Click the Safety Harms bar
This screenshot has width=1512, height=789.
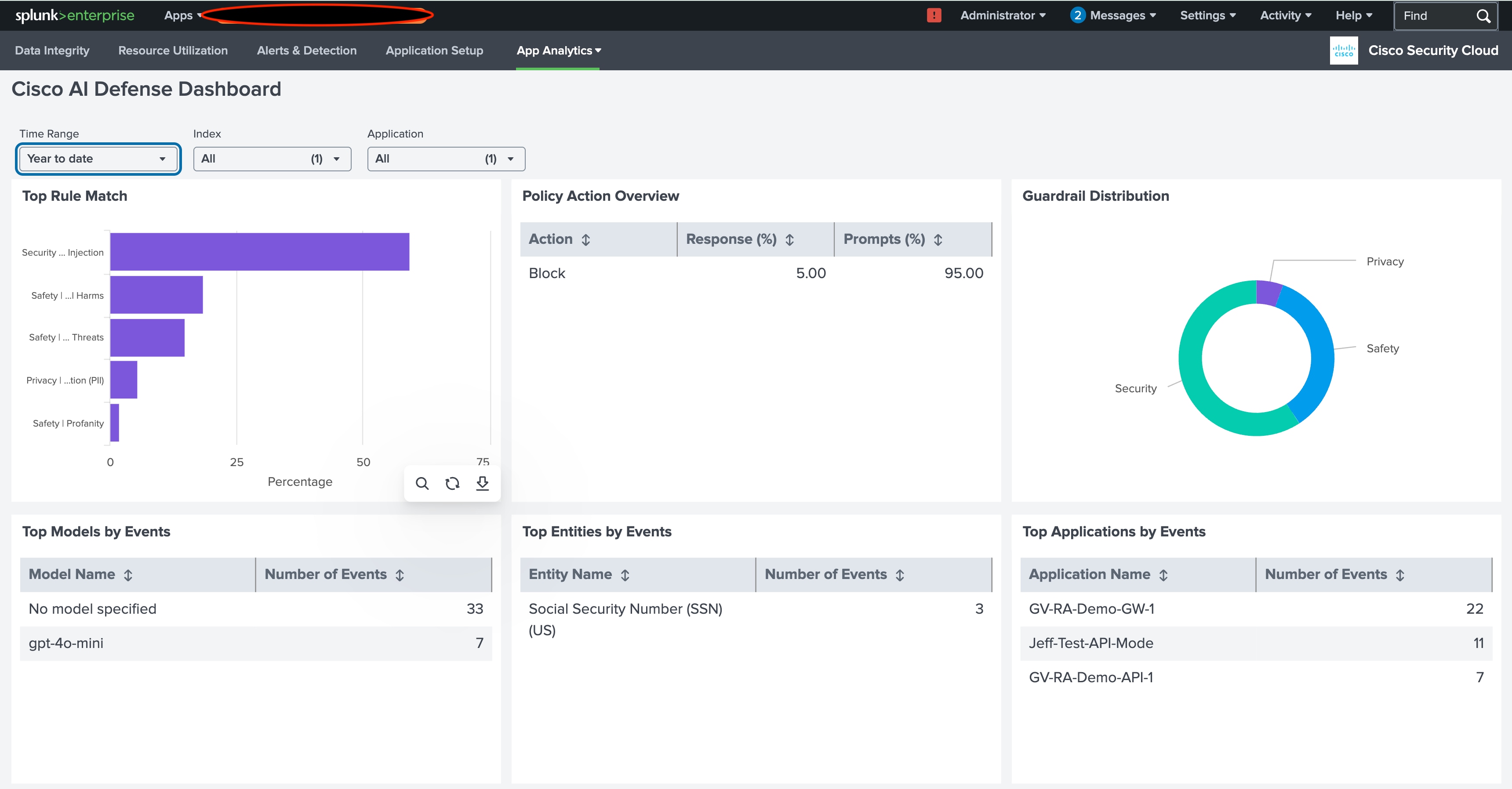(157, 294)
